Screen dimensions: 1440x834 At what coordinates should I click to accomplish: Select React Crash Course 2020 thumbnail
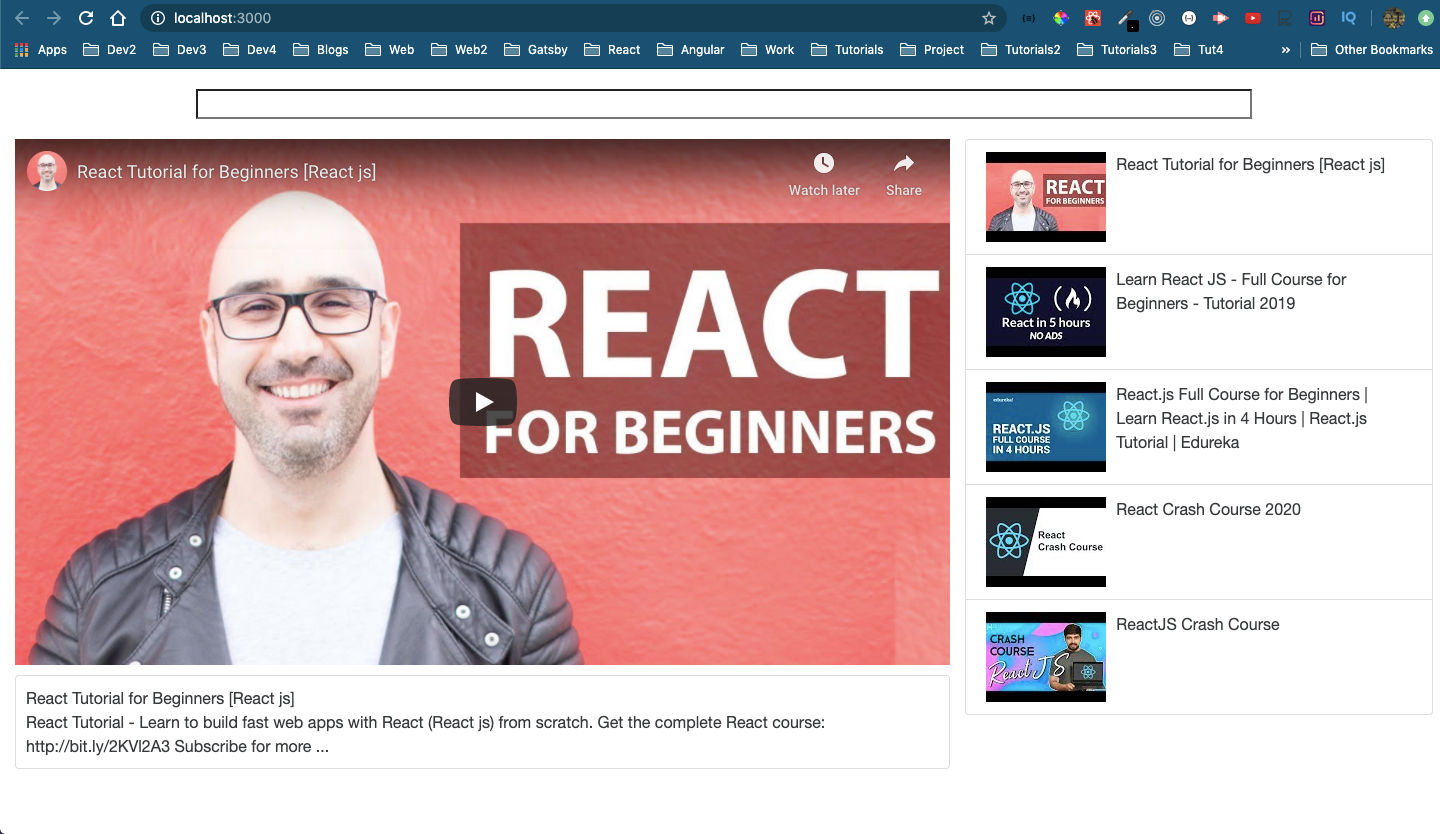click(1046, 542)
